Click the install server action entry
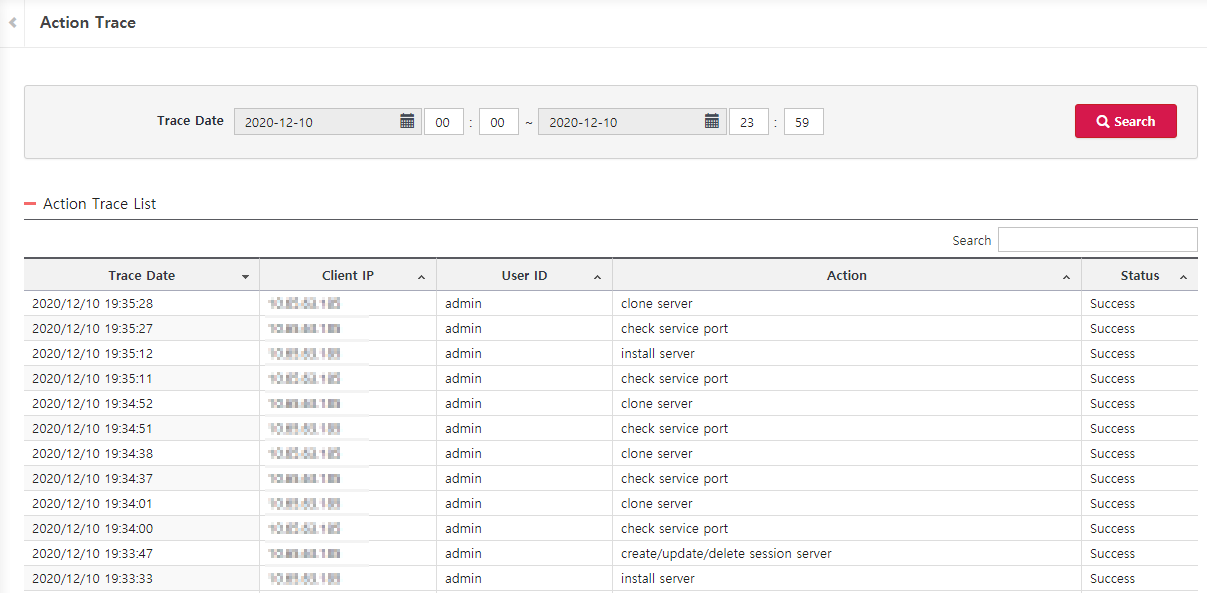 657,353
